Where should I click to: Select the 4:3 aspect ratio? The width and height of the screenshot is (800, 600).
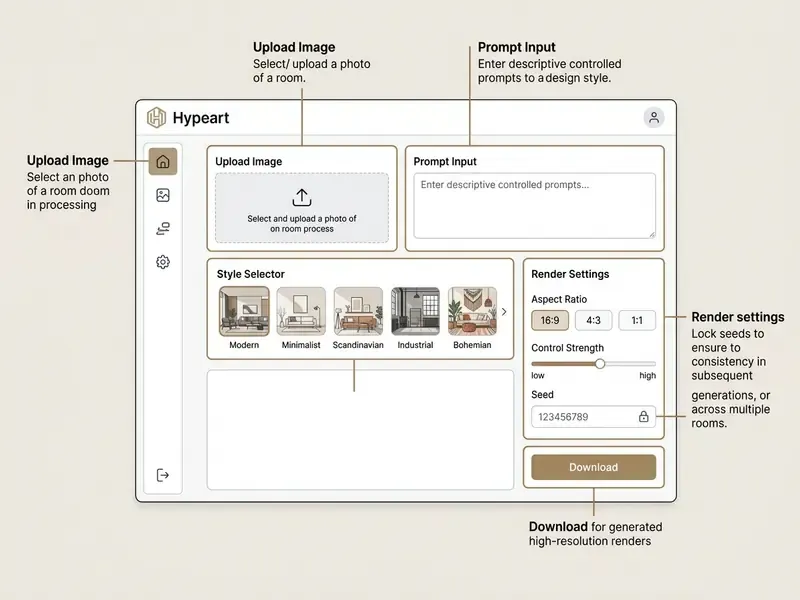coord(593,320)
